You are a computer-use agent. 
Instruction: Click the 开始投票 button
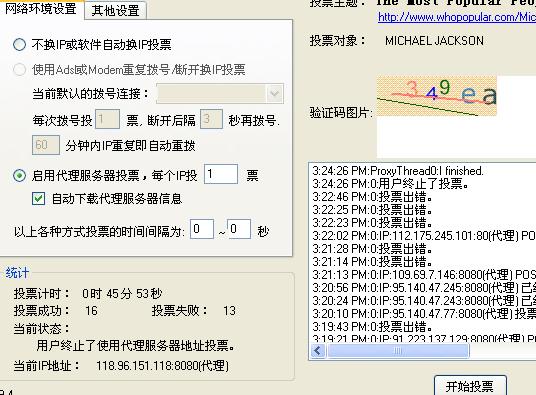470,386
